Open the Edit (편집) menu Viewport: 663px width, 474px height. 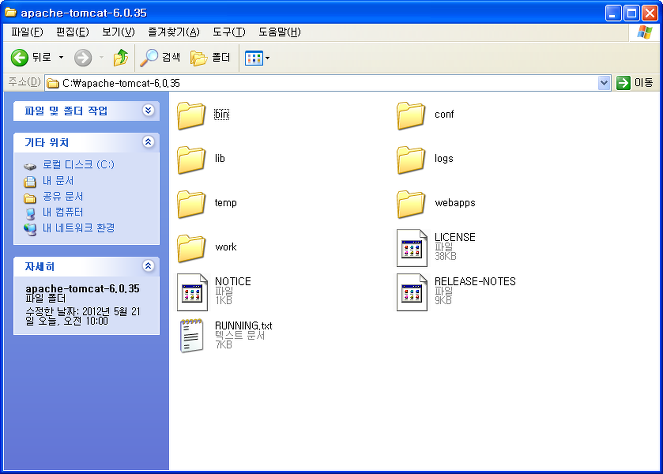click(72, 32)
